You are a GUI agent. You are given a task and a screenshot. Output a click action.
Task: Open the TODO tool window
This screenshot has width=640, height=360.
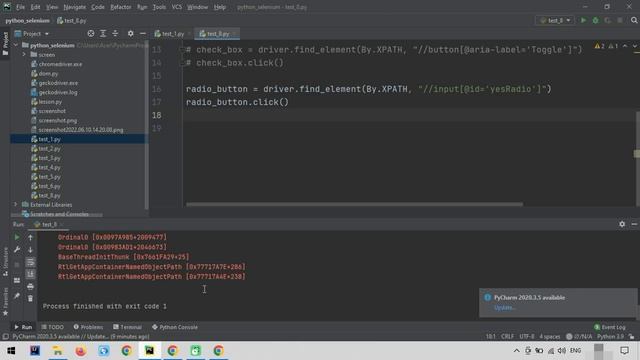(53, 327)
